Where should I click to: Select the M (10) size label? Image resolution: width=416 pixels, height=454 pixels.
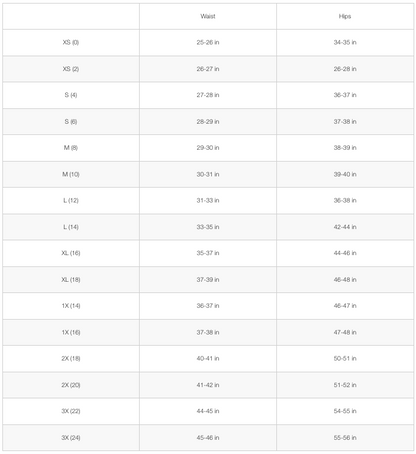pyautogui.click(x=71, y=174)
